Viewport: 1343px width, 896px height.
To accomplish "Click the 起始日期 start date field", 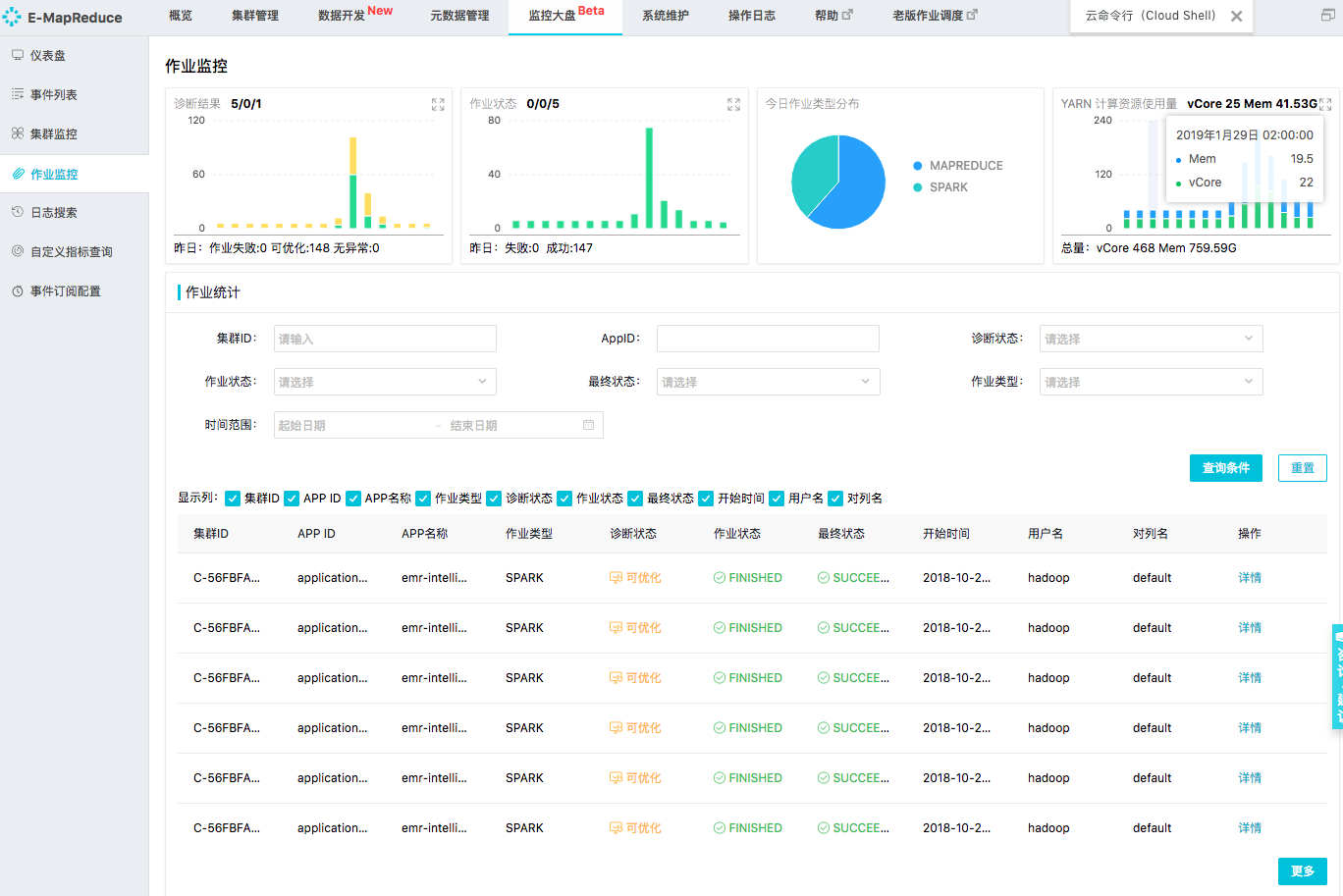I will pos(353,425).
